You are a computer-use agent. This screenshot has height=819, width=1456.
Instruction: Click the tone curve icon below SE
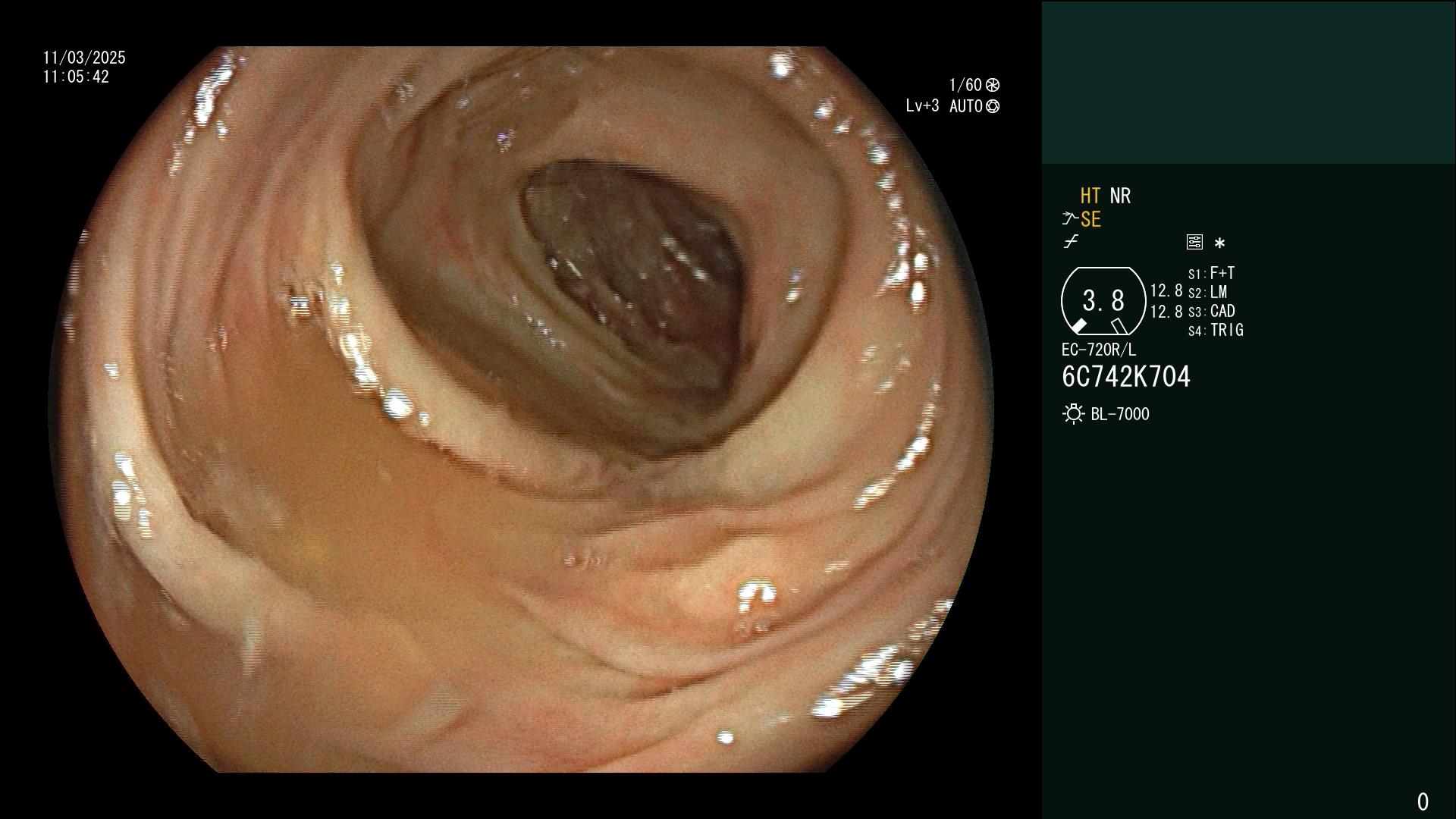point(1071,242)
